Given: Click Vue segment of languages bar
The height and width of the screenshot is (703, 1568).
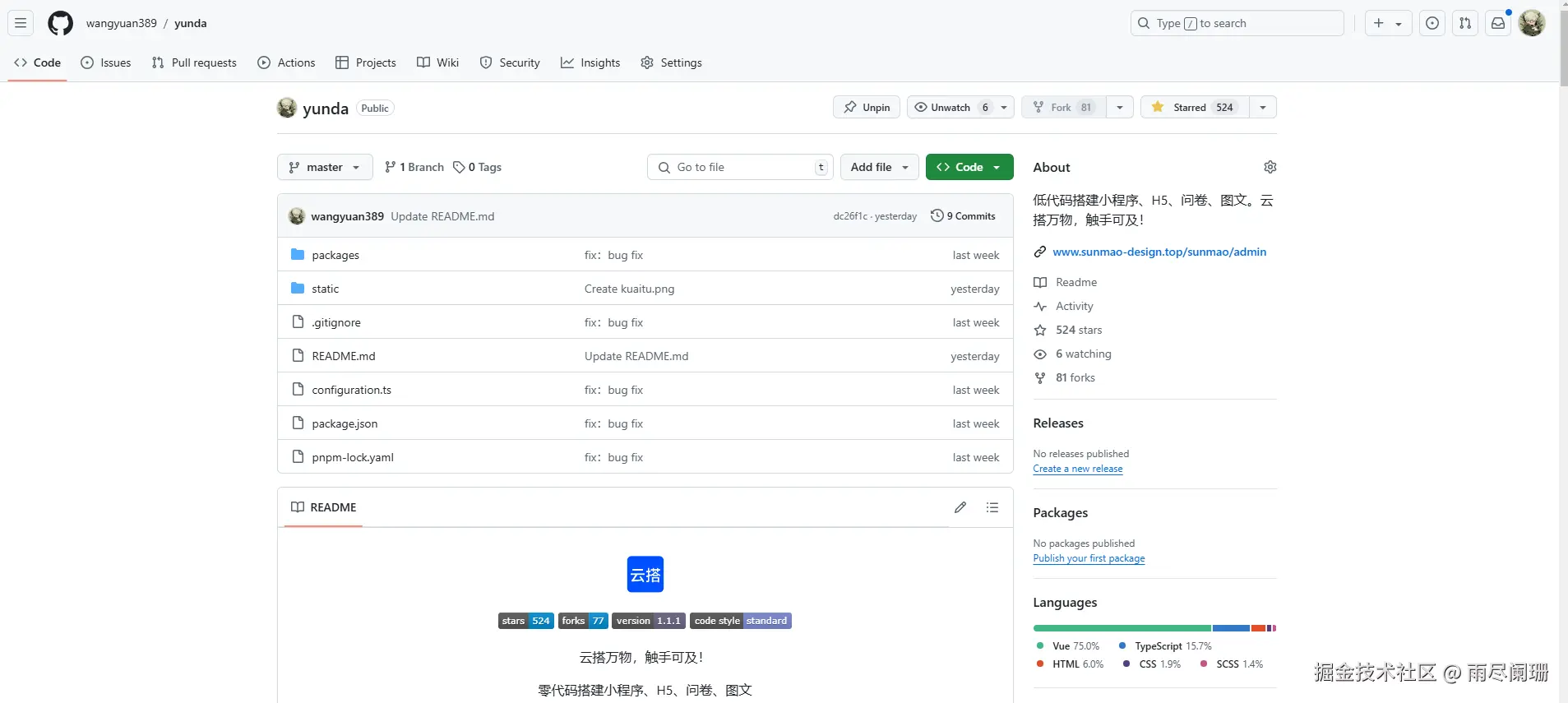Looking at the screenshot, I should pyautogui.click(x=1122, y=628).
